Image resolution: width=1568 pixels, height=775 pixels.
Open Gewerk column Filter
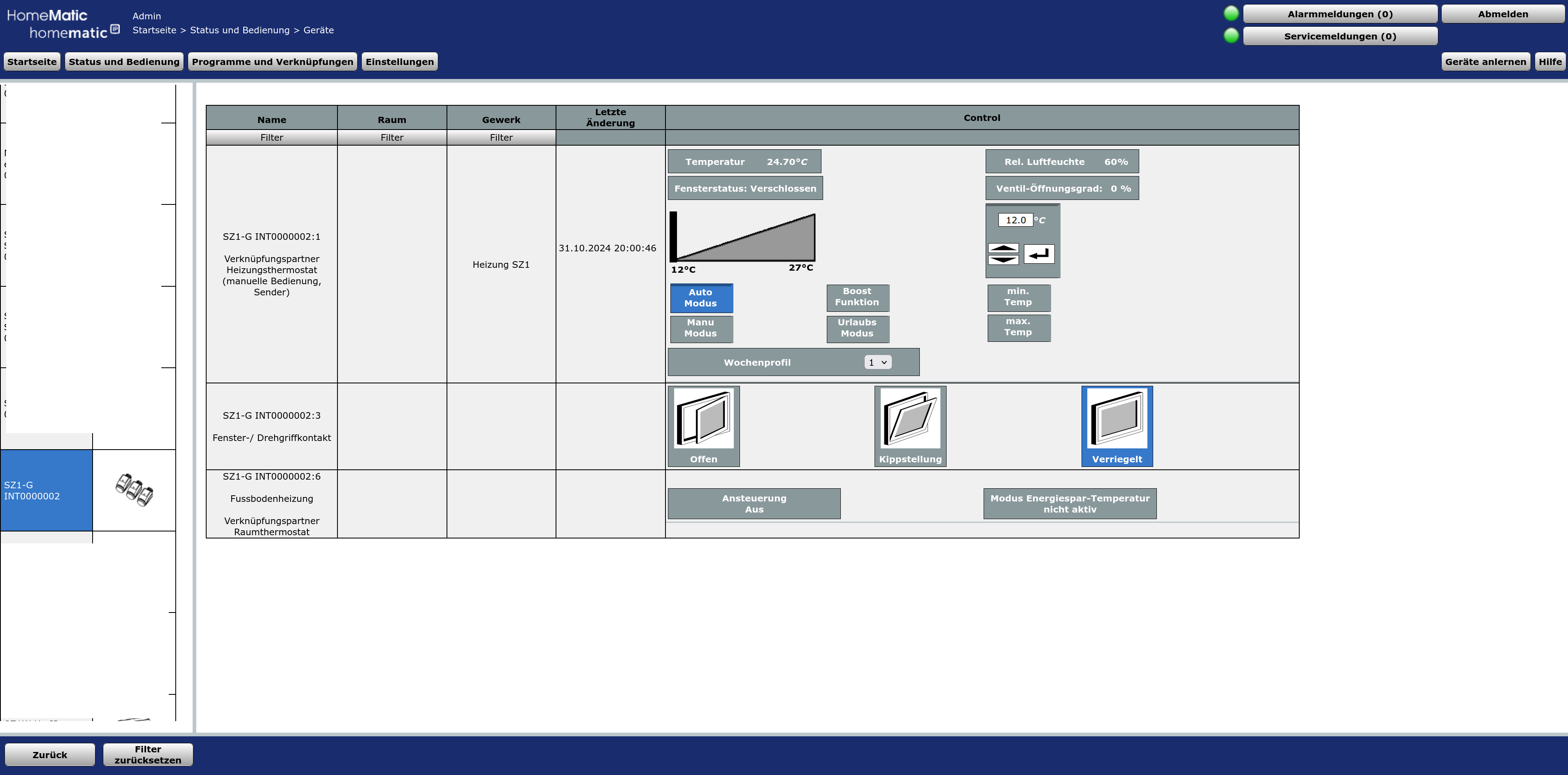[501, 137]
